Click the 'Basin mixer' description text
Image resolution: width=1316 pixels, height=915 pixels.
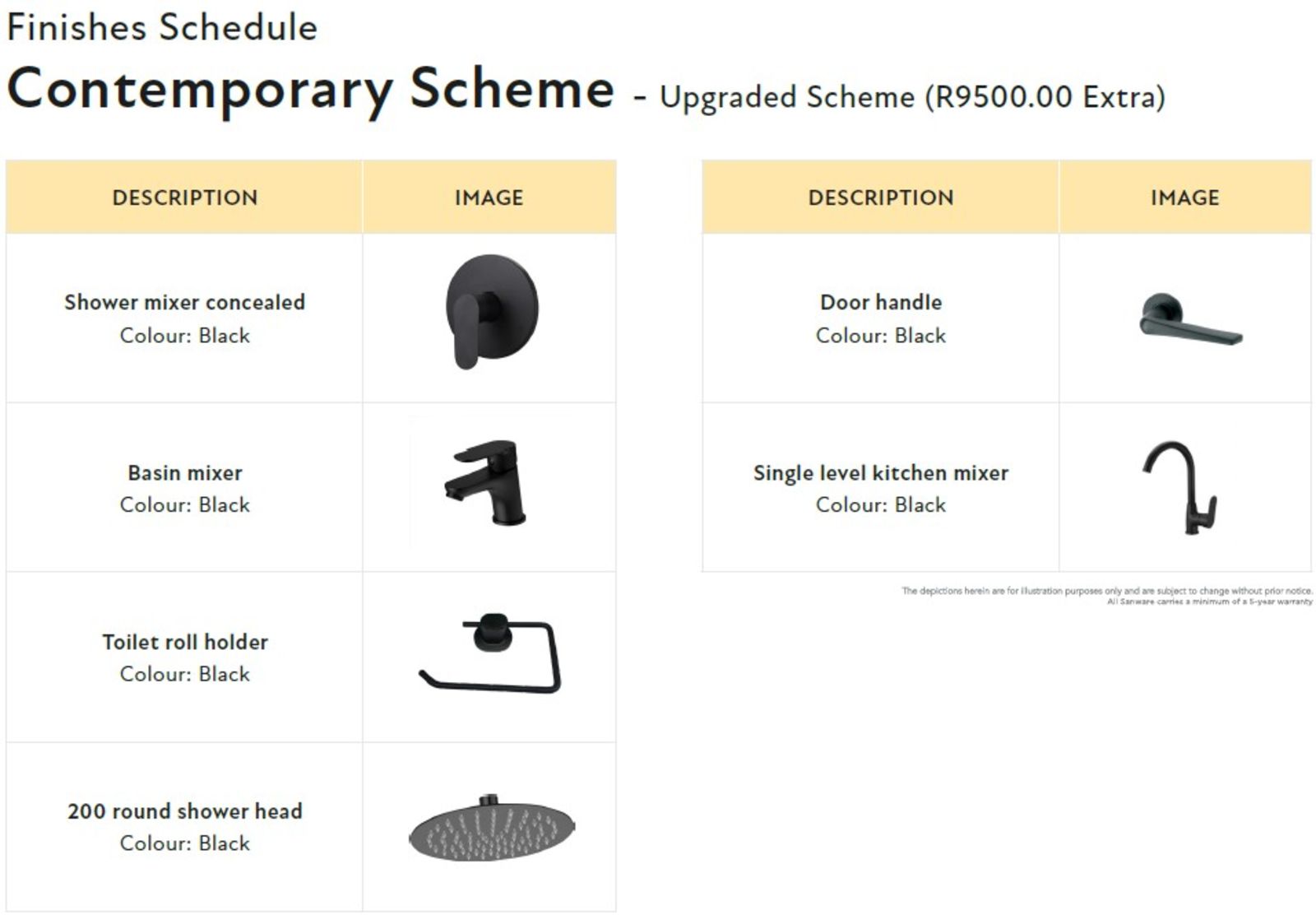[x=185, y=472]
